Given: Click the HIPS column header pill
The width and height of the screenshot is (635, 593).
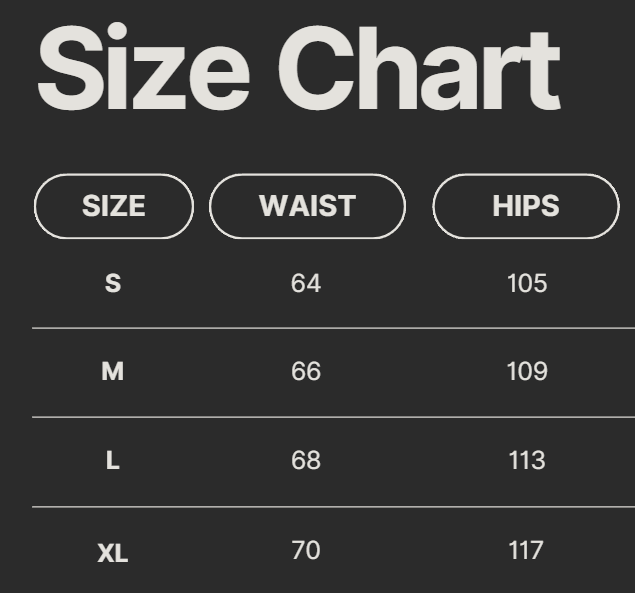Looking at the screenshot, I should coord(525,206).
